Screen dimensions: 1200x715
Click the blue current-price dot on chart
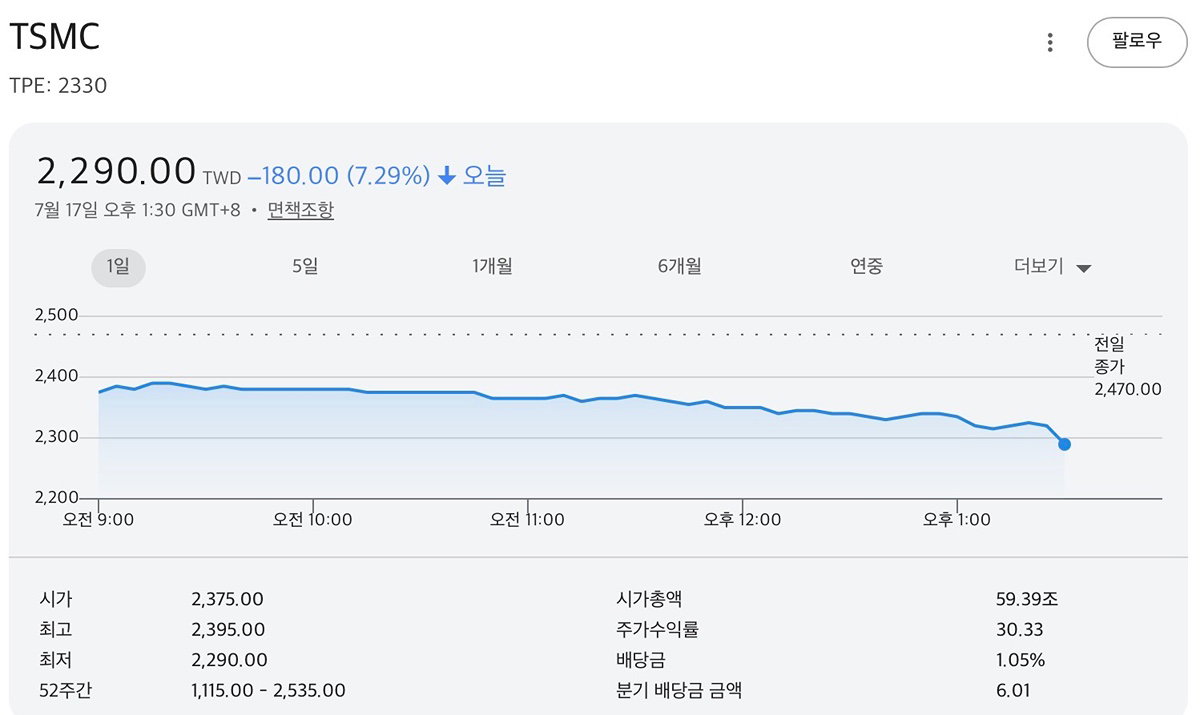(1064, 444)
